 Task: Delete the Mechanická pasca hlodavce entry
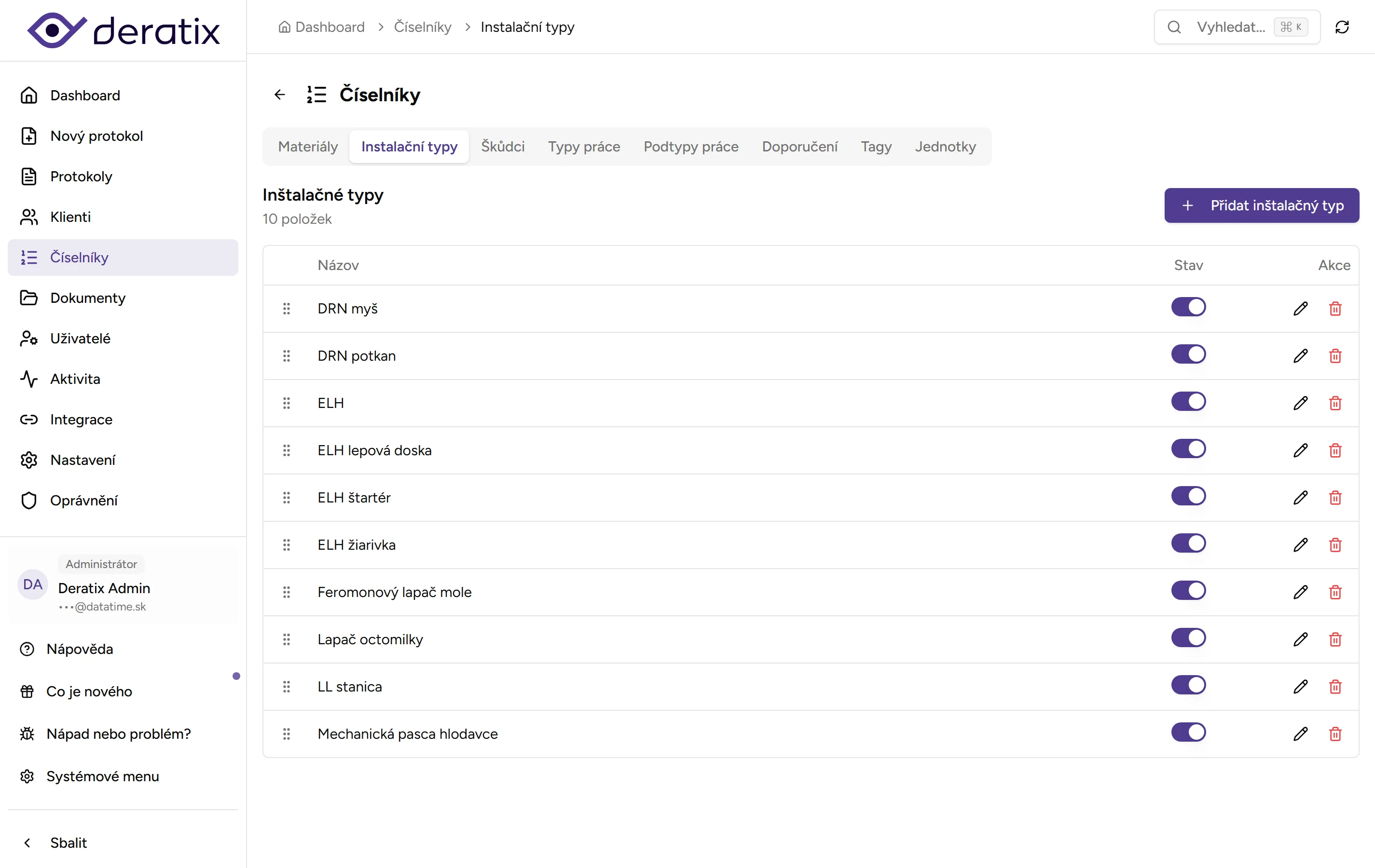[1335, 734]
